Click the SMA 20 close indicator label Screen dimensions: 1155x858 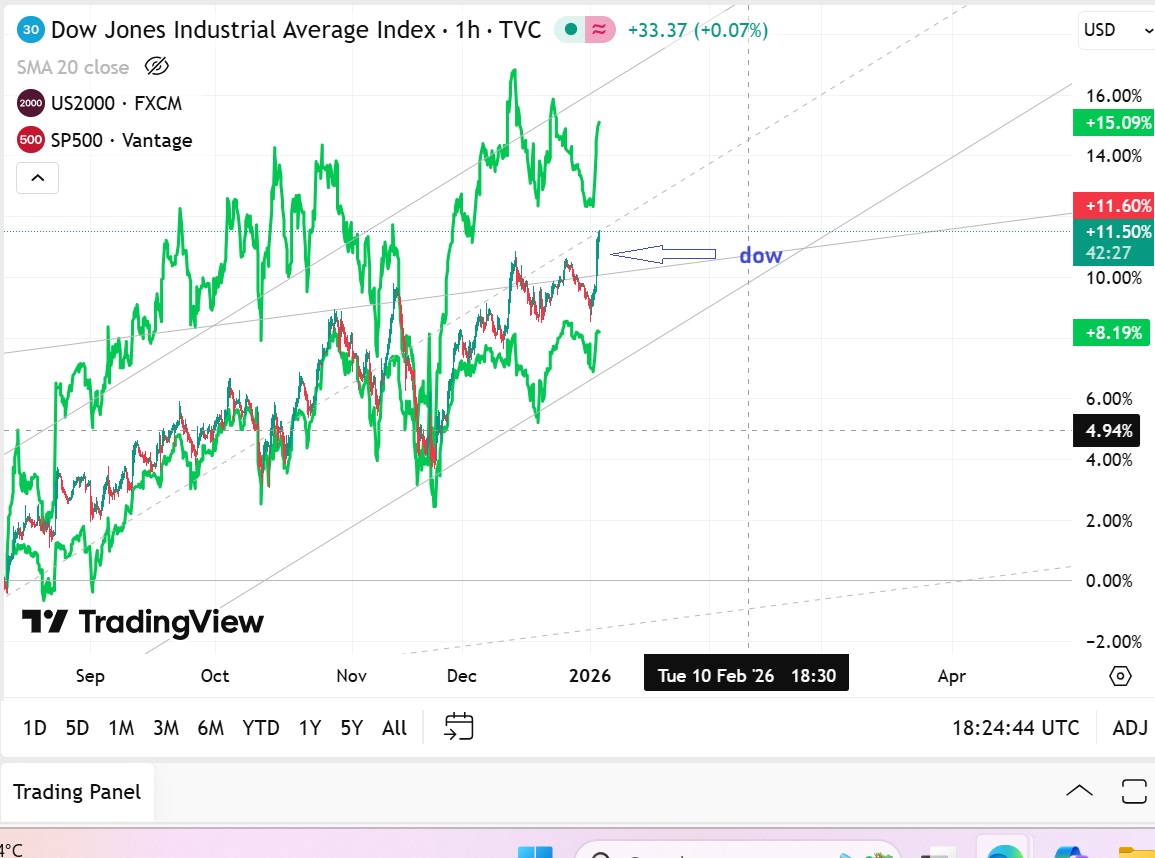[x=73, y=67]
